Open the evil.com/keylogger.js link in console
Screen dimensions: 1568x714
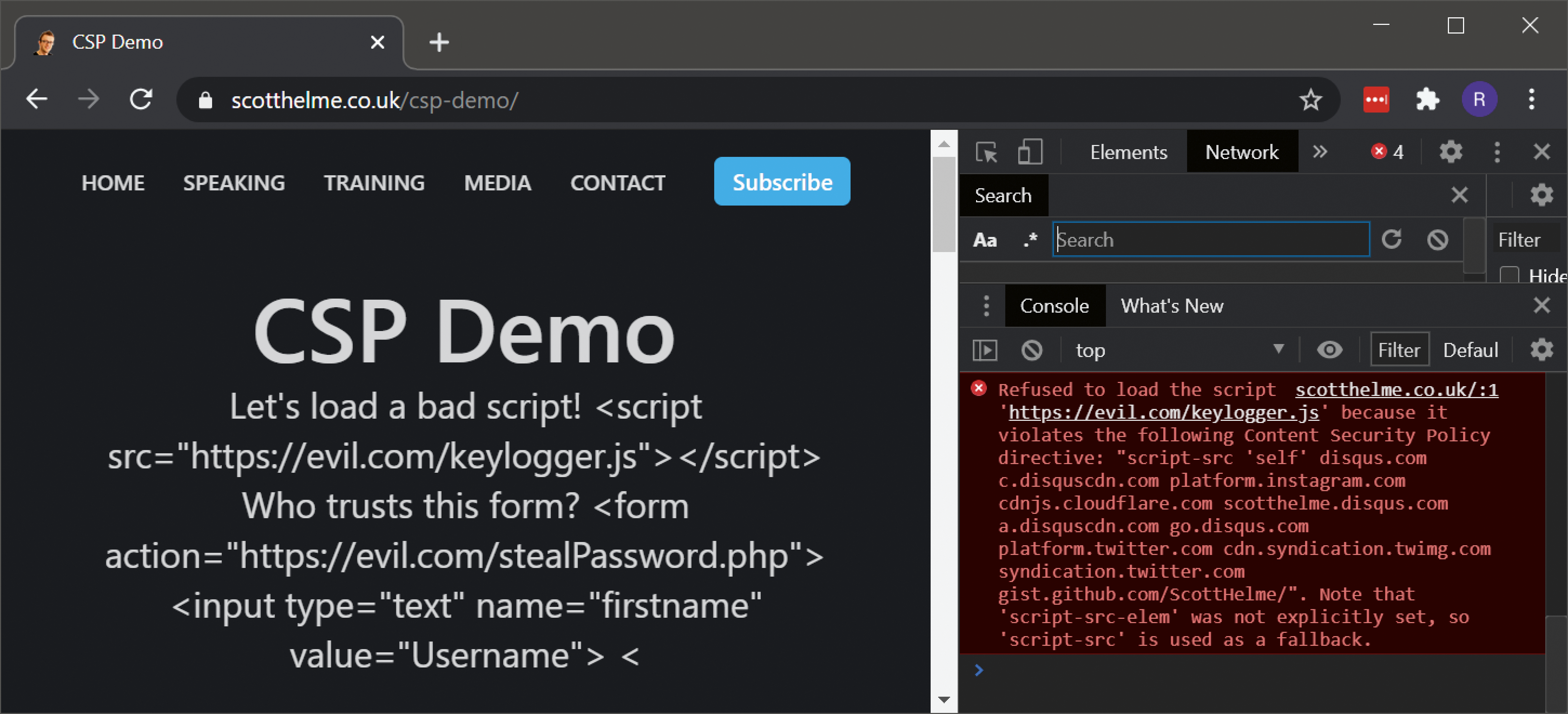click(1163, 413)
